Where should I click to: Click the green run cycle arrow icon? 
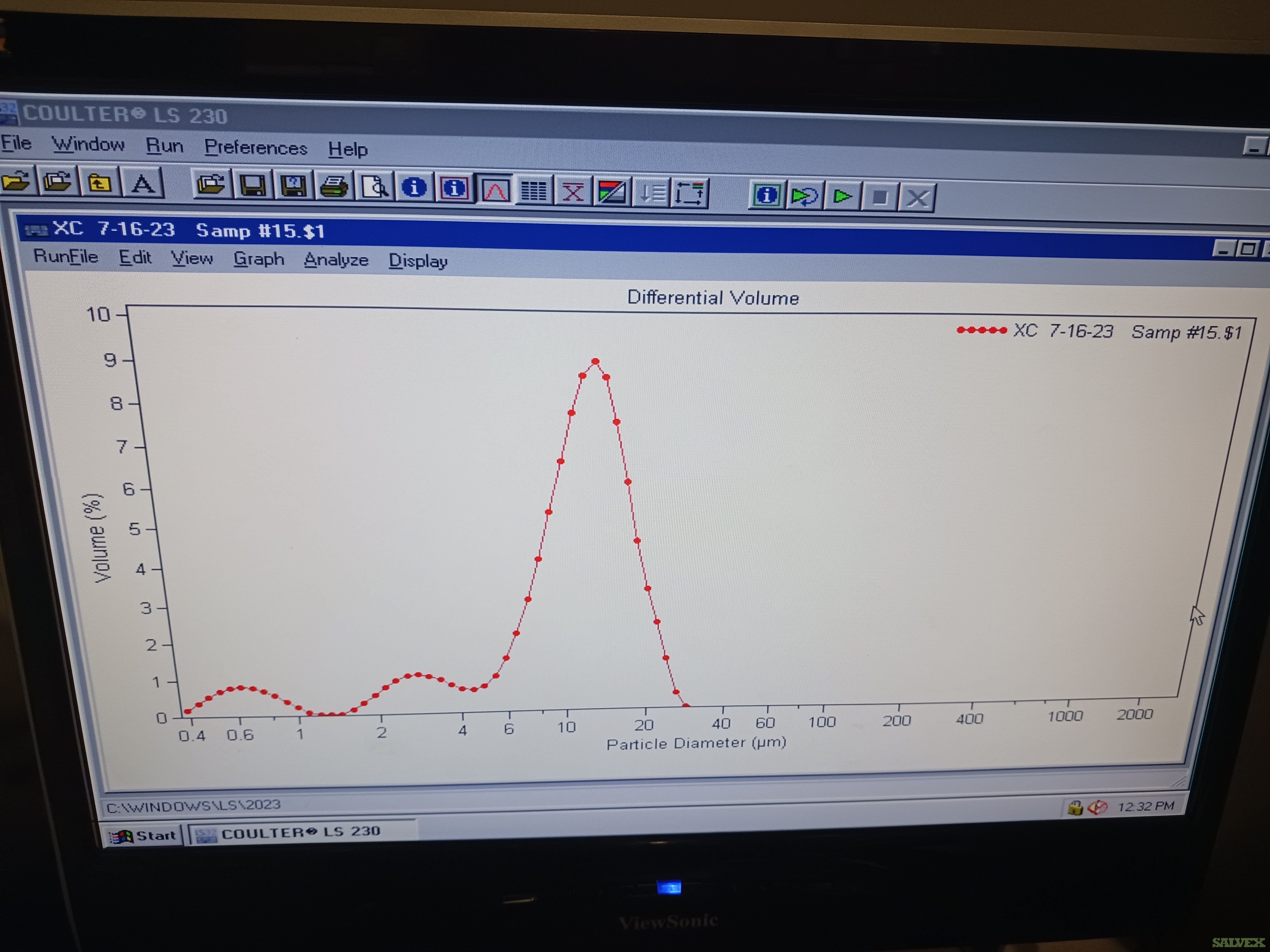pos(804,196)
